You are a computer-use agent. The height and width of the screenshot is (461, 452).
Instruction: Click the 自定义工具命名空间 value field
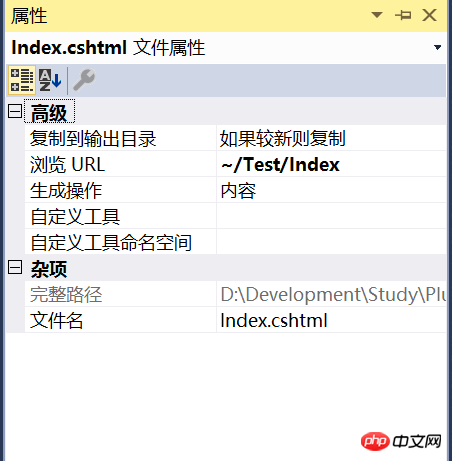tap(331, 242)
